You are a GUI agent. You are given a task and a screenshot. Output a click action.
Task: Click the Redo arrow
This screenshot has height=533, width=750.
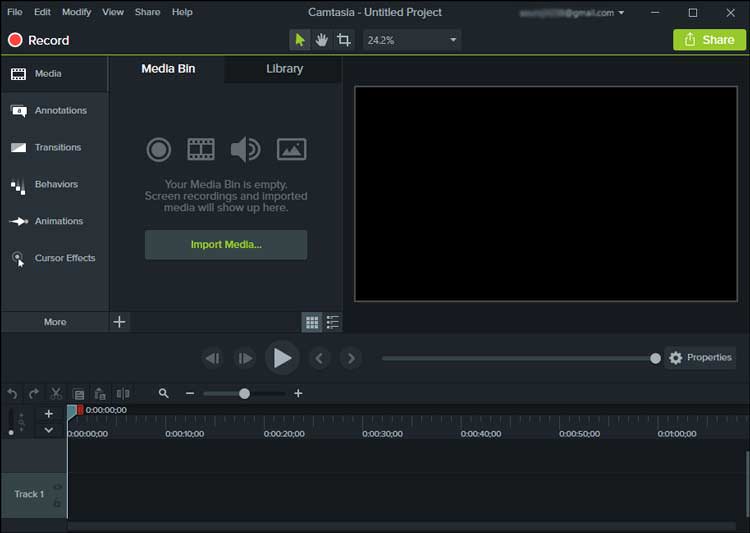pos(33,394)
